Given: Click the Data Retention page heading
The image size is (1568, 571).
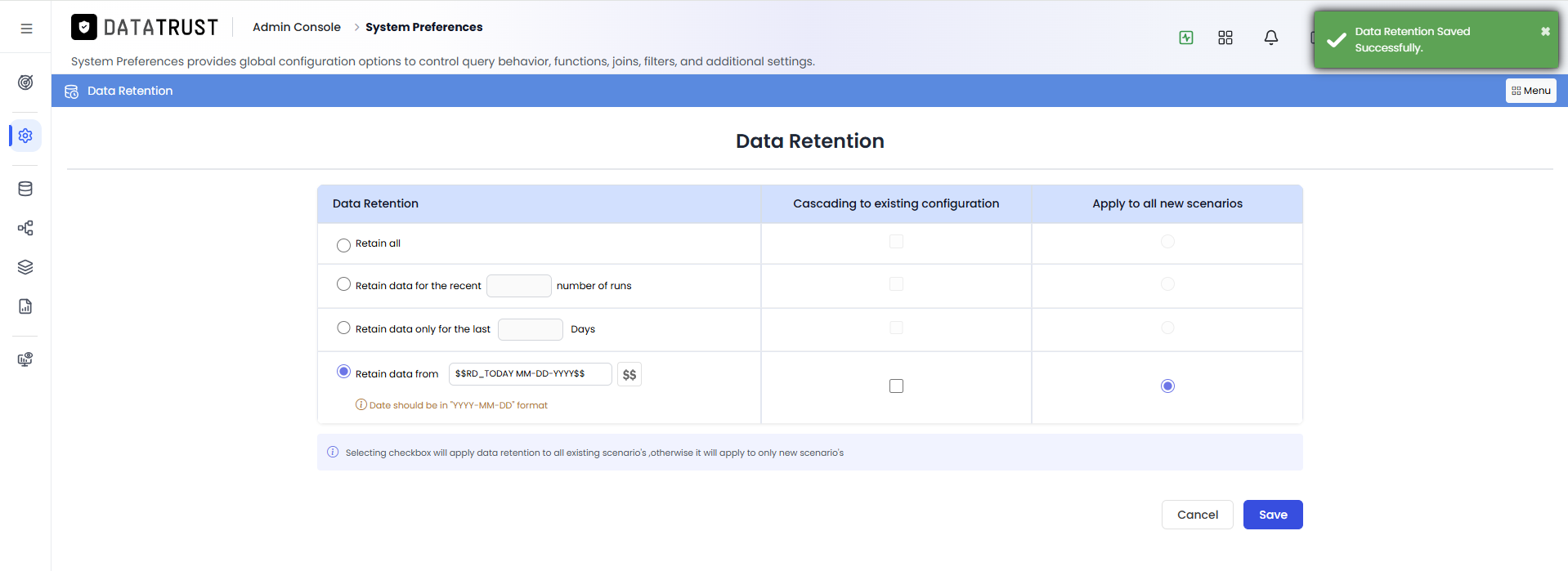Looking at the screenshot, I should pos(810,141).
